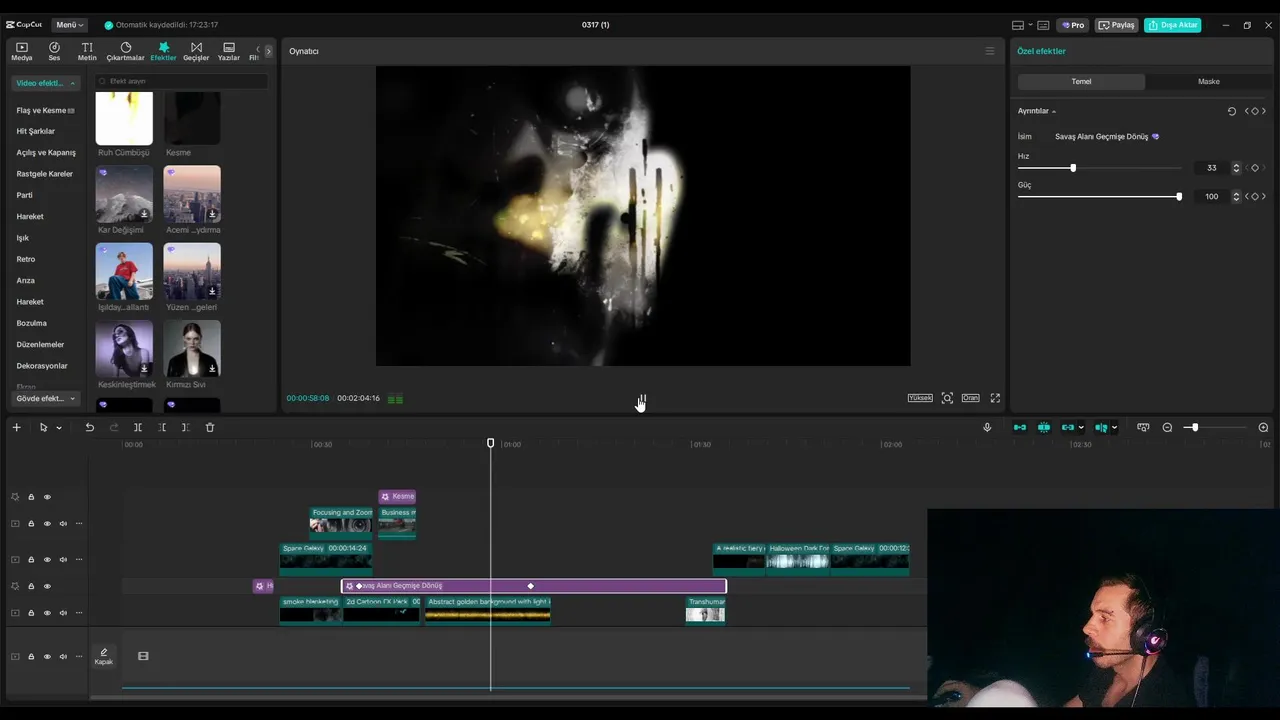Add keyframe for Güç parameter
Image resolution: width=1280 pixels, height=720 pixels.
point(1255,196)
